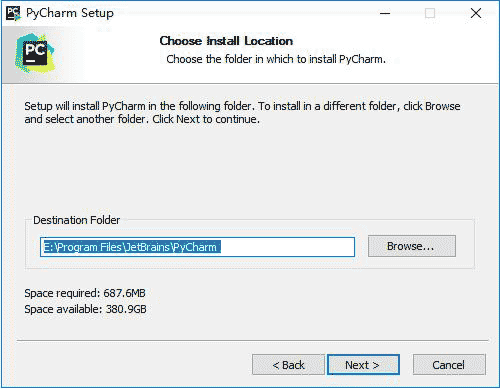Click the 'Space available: 380.9GB' text
The image size is (500, 389).
(85, 309)
